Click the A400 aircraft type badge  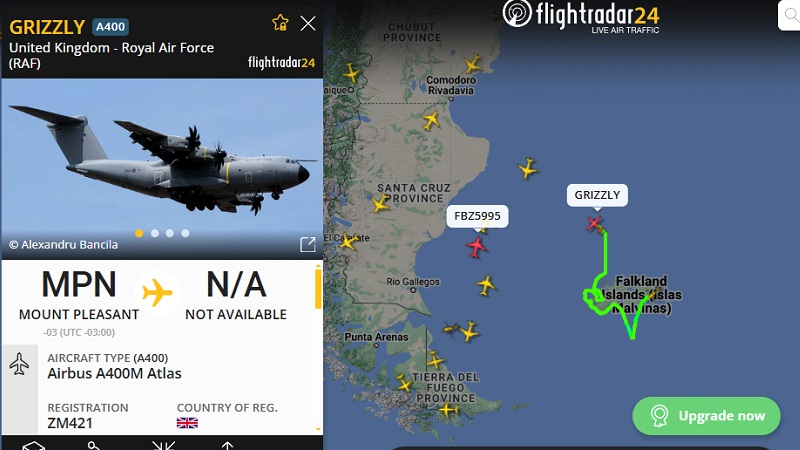click(x=110, y=27)
